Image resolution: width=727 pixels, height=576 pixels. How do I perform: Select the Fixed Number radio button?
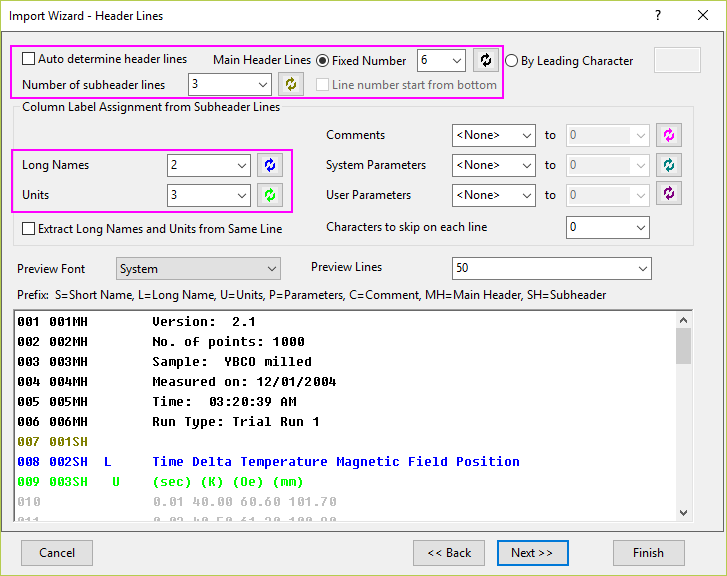(x=323, y=60)
